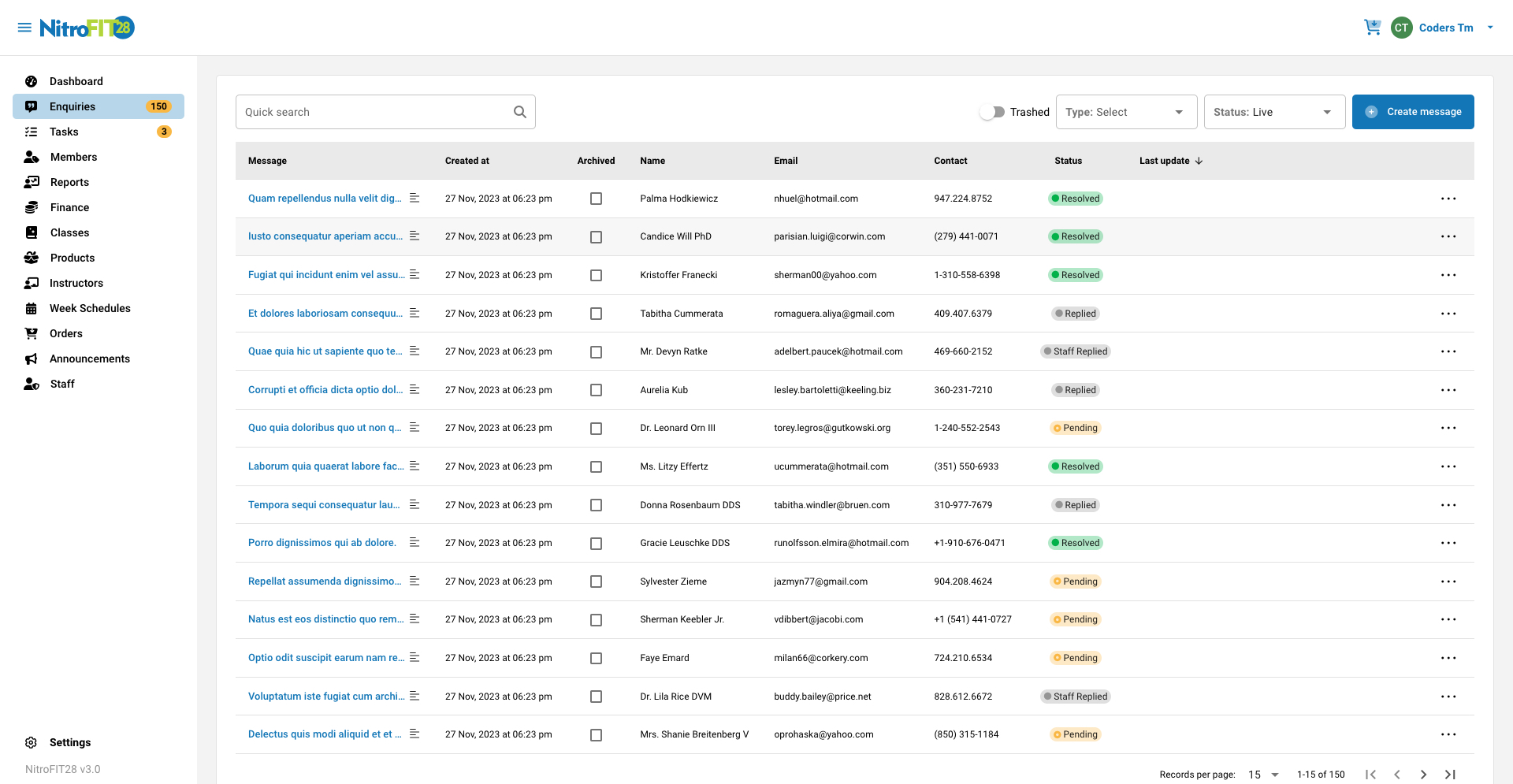This screenshot has width=1513, height=784.
Task: Click inside the Quick search field
Action: [370, 112]
